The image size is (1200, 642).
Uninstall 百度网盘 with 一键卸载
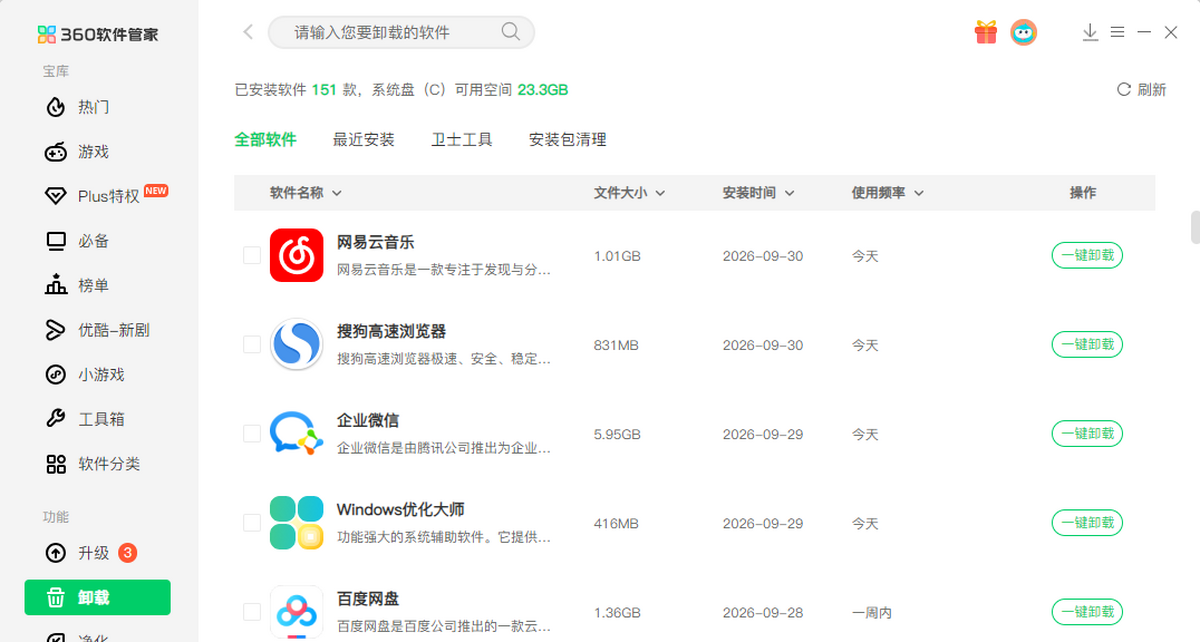[x=1087, y=611]
